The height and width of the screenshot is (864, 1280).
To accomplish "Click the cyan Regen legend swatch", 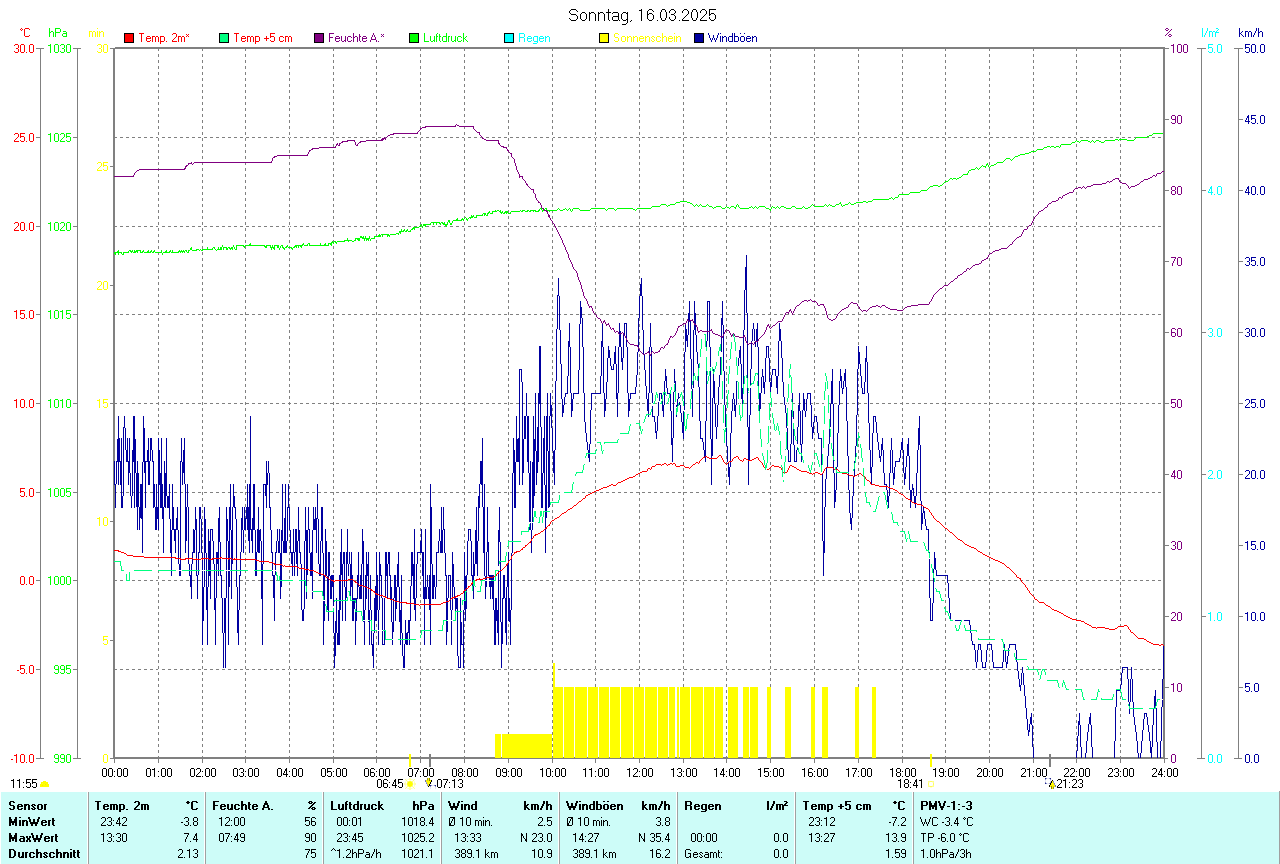I will 509,38.
